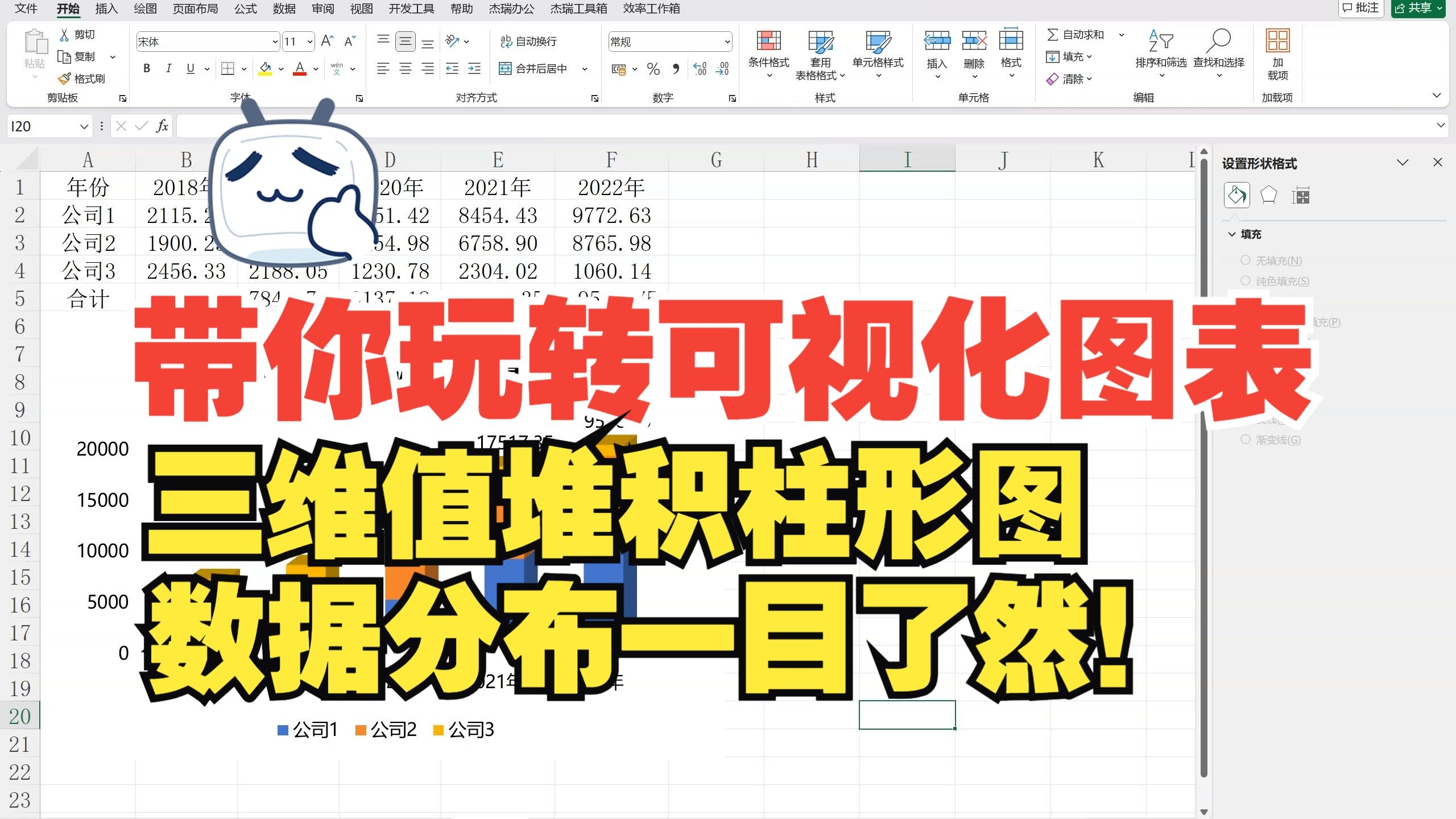This screenshot has height=819, width=1456.
Task: Decrease decimal places
Action: point(722,69)
